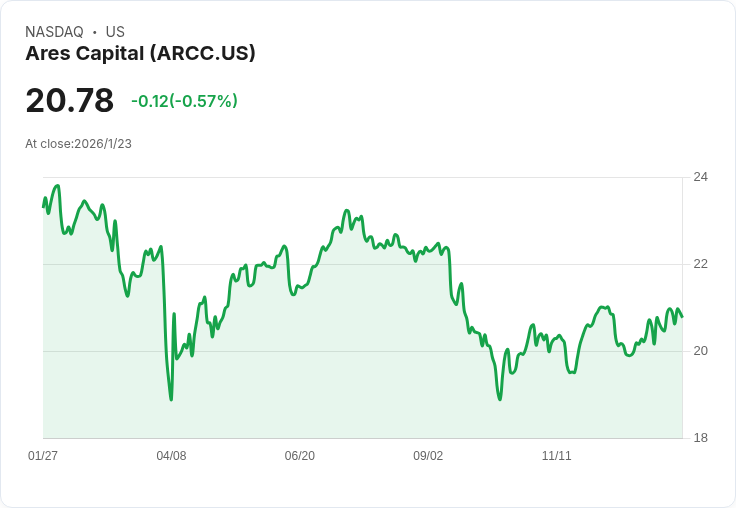Select the 09/02 date axis label
The height and width of the screenshot is (508, 736).
point(428,455)
